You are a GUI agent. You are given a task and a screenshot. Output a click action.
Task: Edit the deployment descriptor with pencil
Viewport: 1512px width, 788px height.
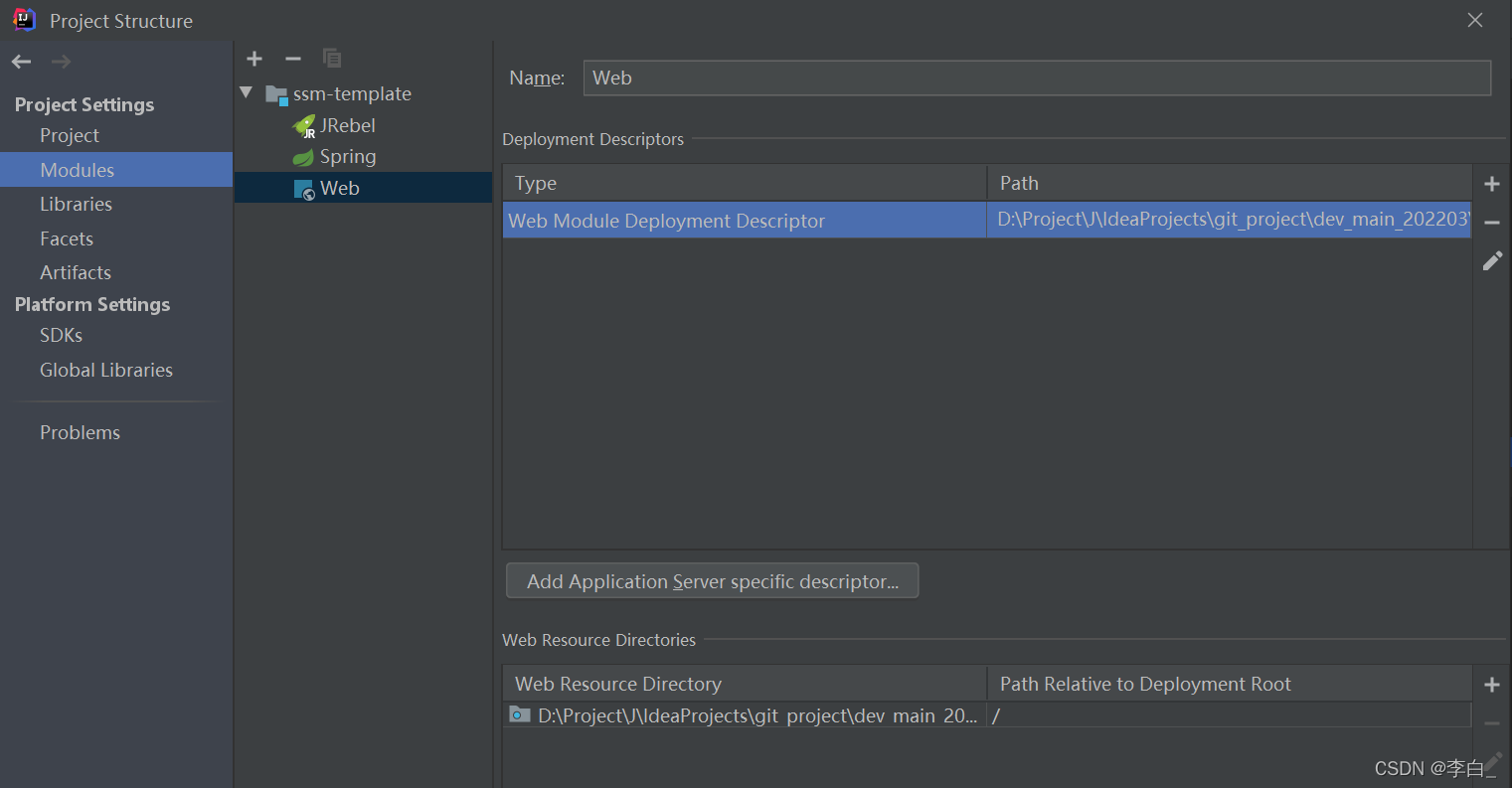1492,261
